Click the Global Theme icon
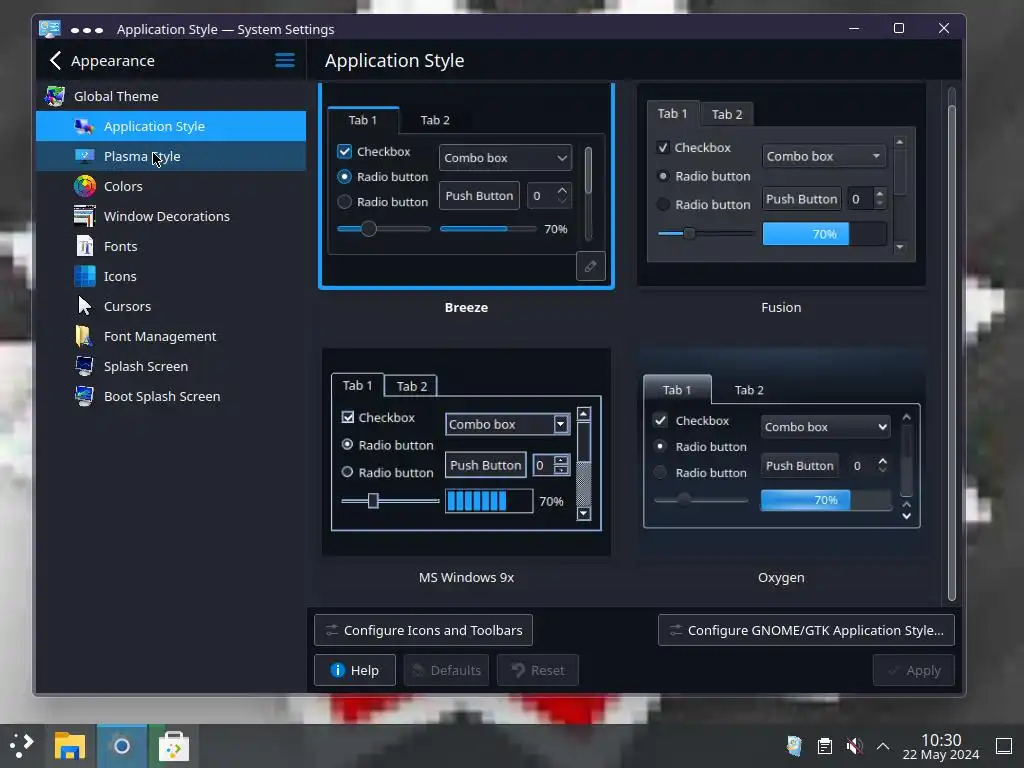 pos(55,96)
